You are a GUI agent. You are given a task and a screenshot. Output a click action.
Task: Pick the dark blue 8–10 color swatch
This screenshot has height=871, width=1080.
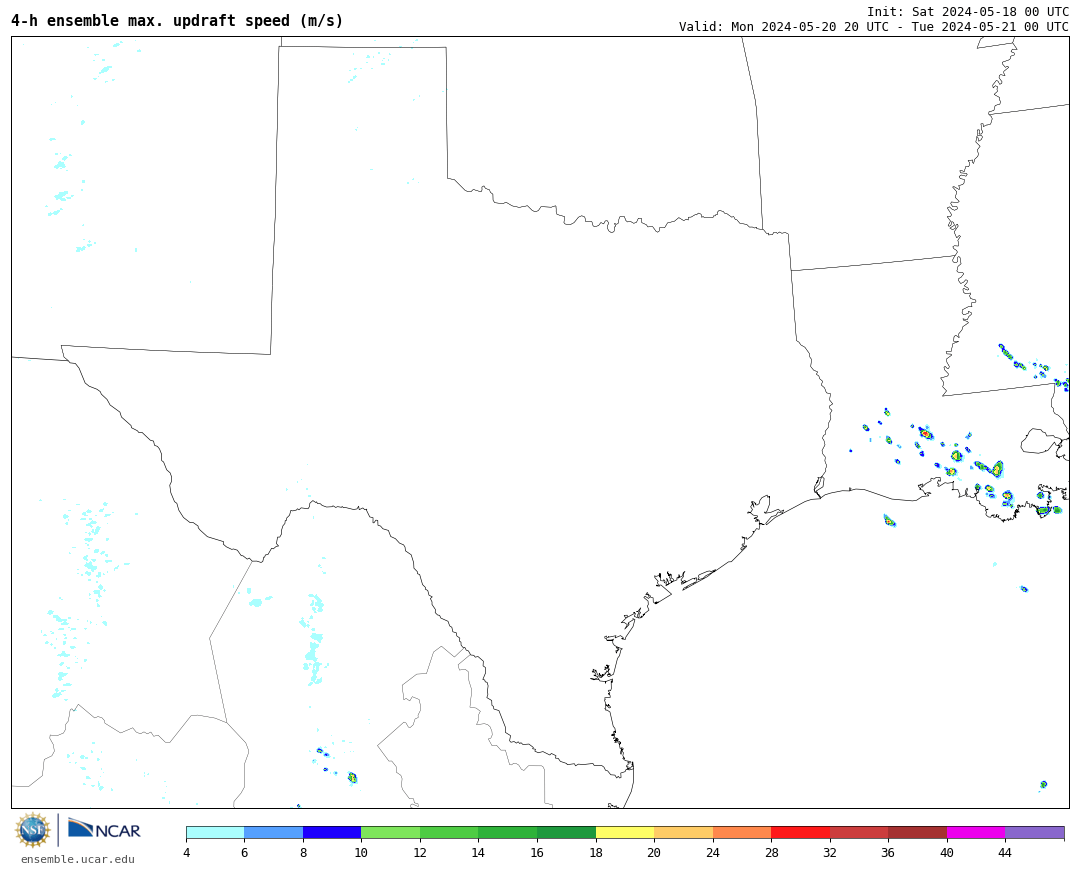coord(332,833)
